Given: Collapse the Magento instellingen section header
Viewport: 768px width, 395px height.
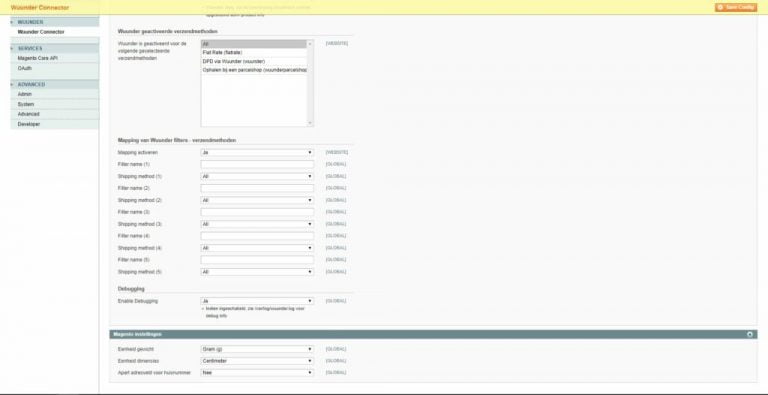Looking at the screenshot, I should point(433,334).
